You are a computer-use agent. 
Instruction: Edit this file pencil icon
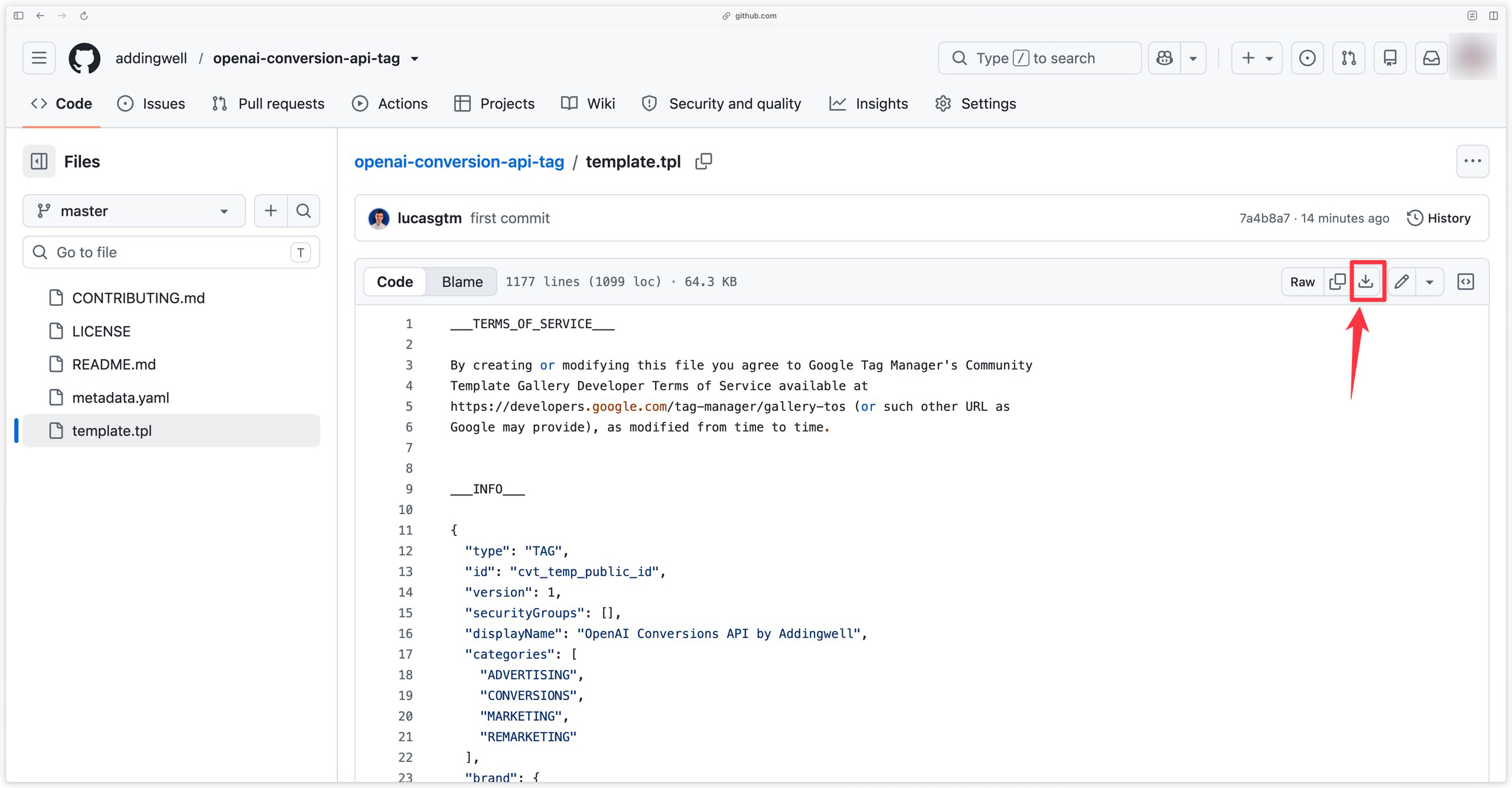(1402, 282)
